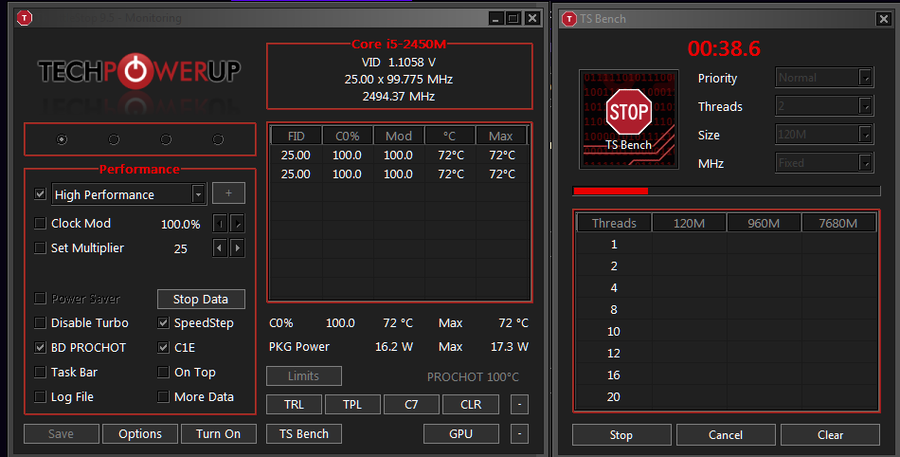Image resolution: width=900 pixels, height=457 pixels.
Task: Open the Options dialog
Action: [x=140, y=433]
